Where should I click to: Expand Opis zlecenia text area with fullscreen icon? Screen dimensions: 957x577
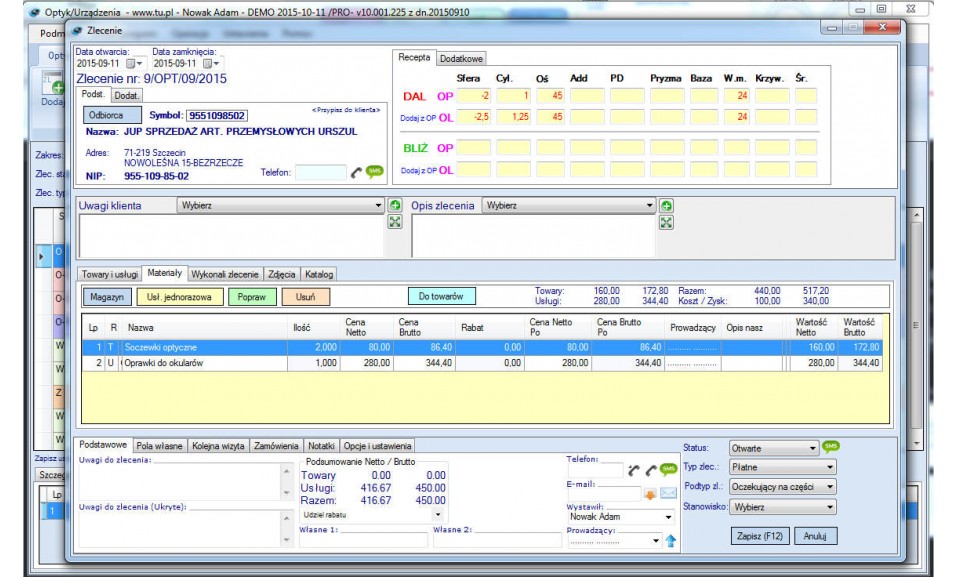point(666,222)
